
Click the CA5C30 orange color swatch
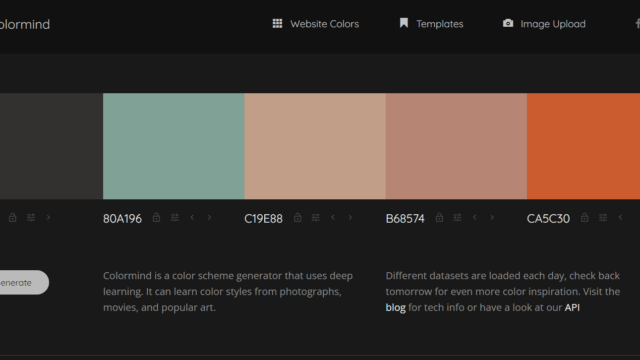pos(583,146)
